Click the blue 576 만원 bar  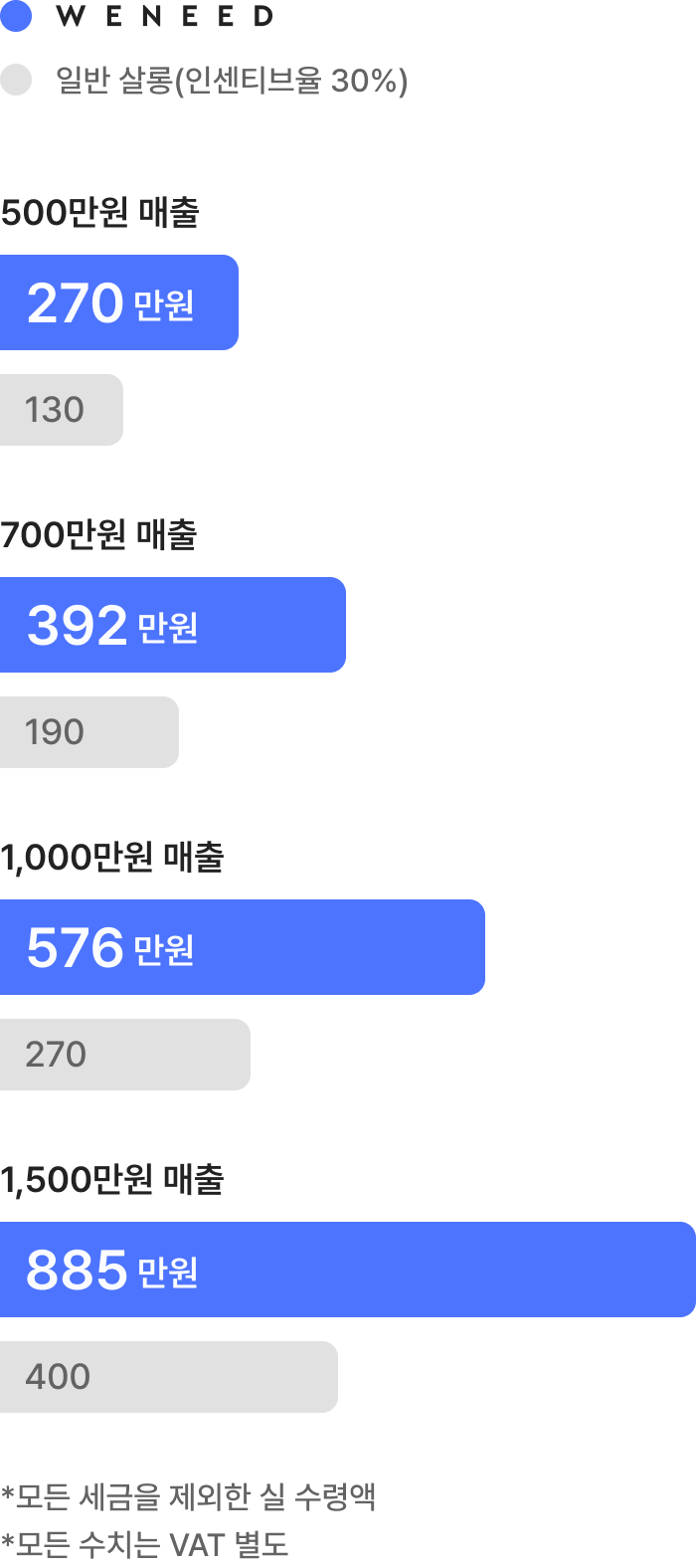(243, 947)
